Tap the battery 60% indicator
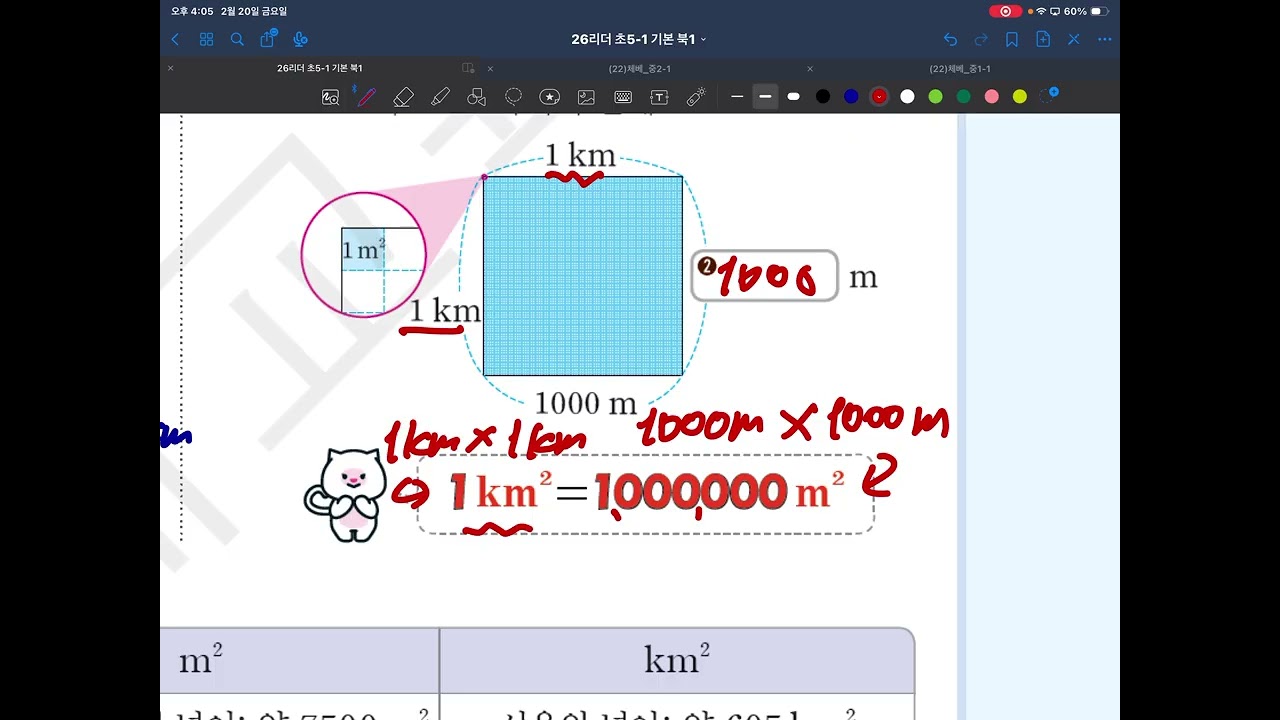Viewport: 1280px width, 720px height. tap(1086, 11)
